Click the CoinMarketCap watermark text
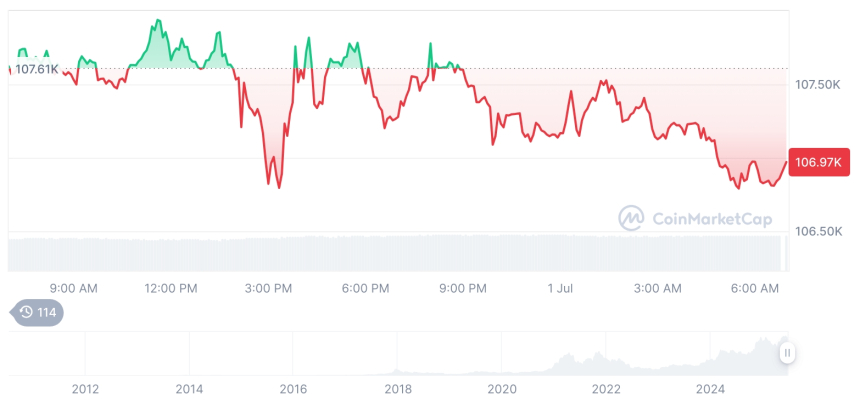The image size is (860, 401). (x=711, y=218)
